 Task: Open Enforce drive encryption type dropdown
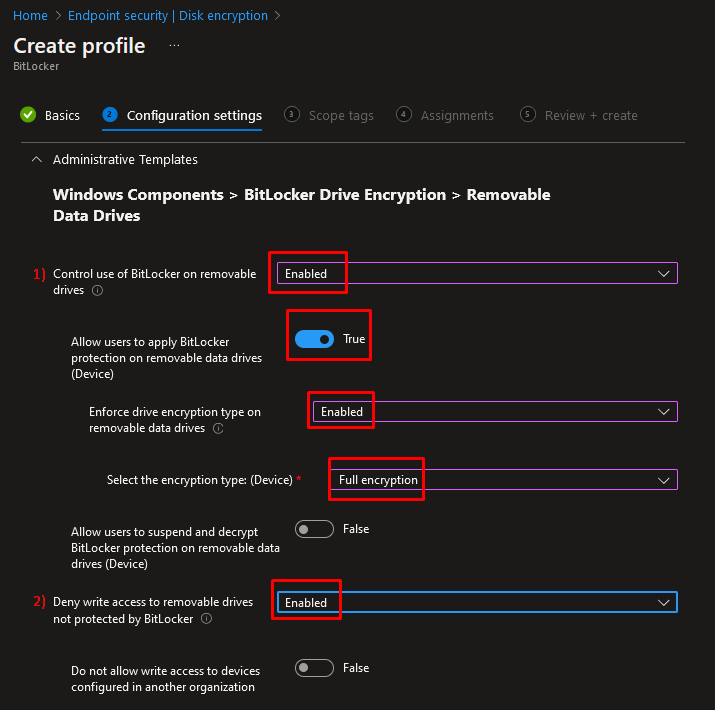[x=495, y=412]
